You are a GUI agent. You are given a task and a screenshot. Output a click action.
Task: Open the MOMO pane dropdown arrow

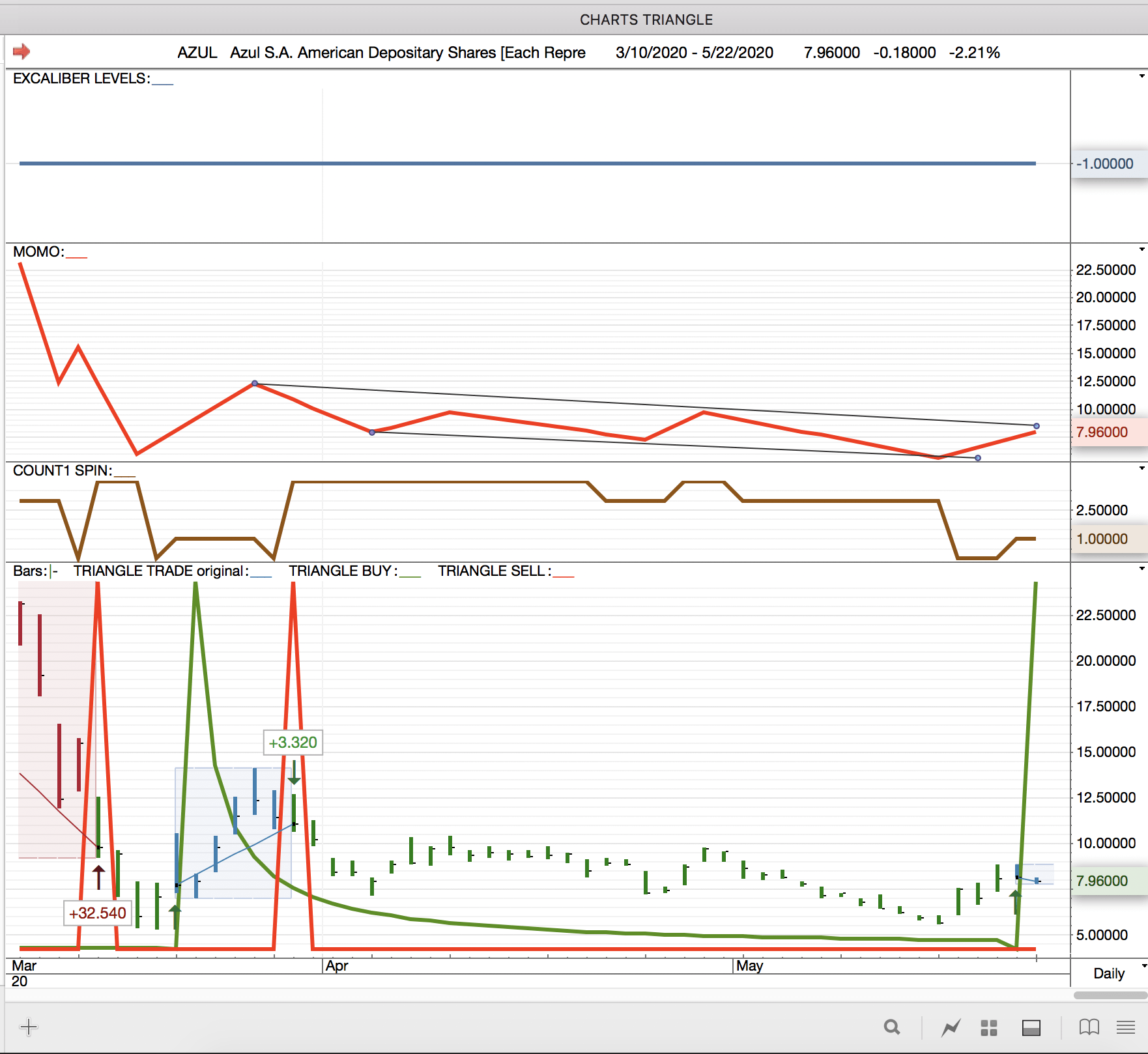coord(1141,250)
